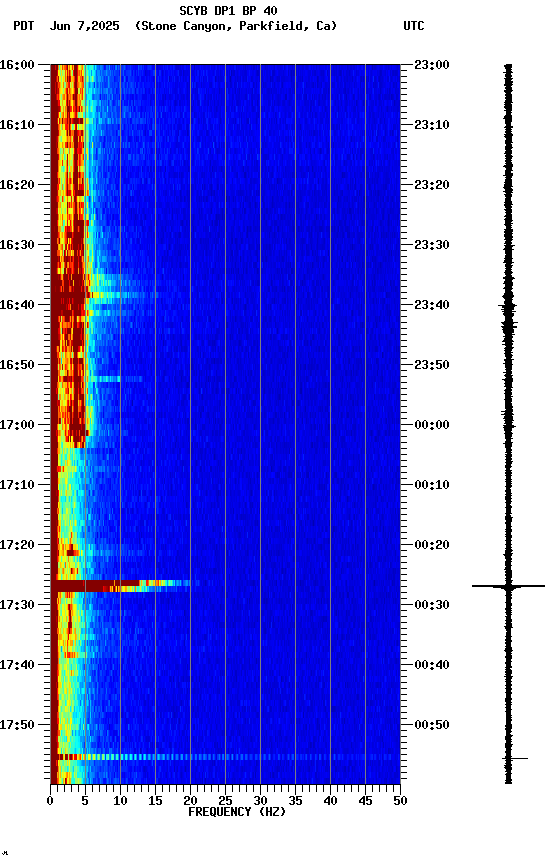Click the '00:40' UTC time label

coord(432,666)
